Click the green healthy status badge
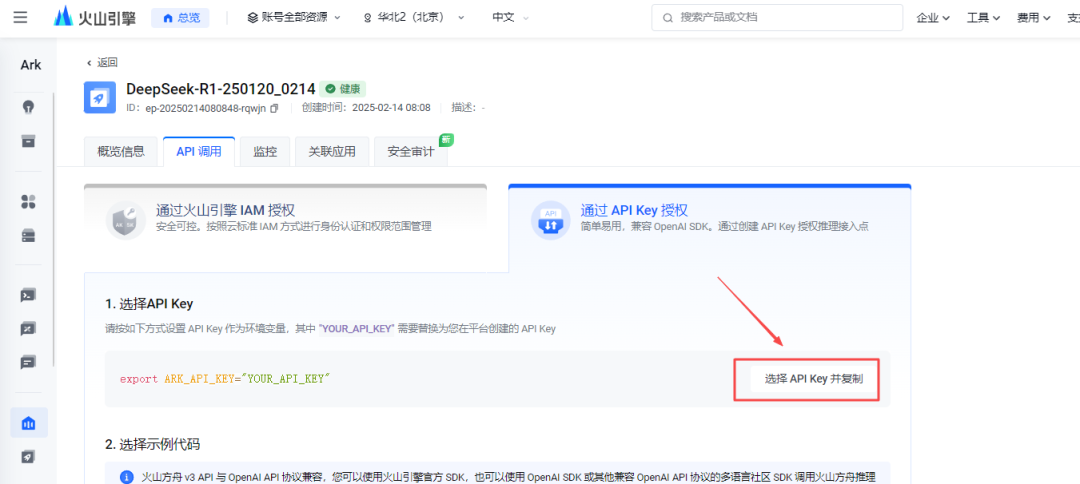Viewport: 1080px width, 484px height. pyautogui.click(x=342, y=89)
